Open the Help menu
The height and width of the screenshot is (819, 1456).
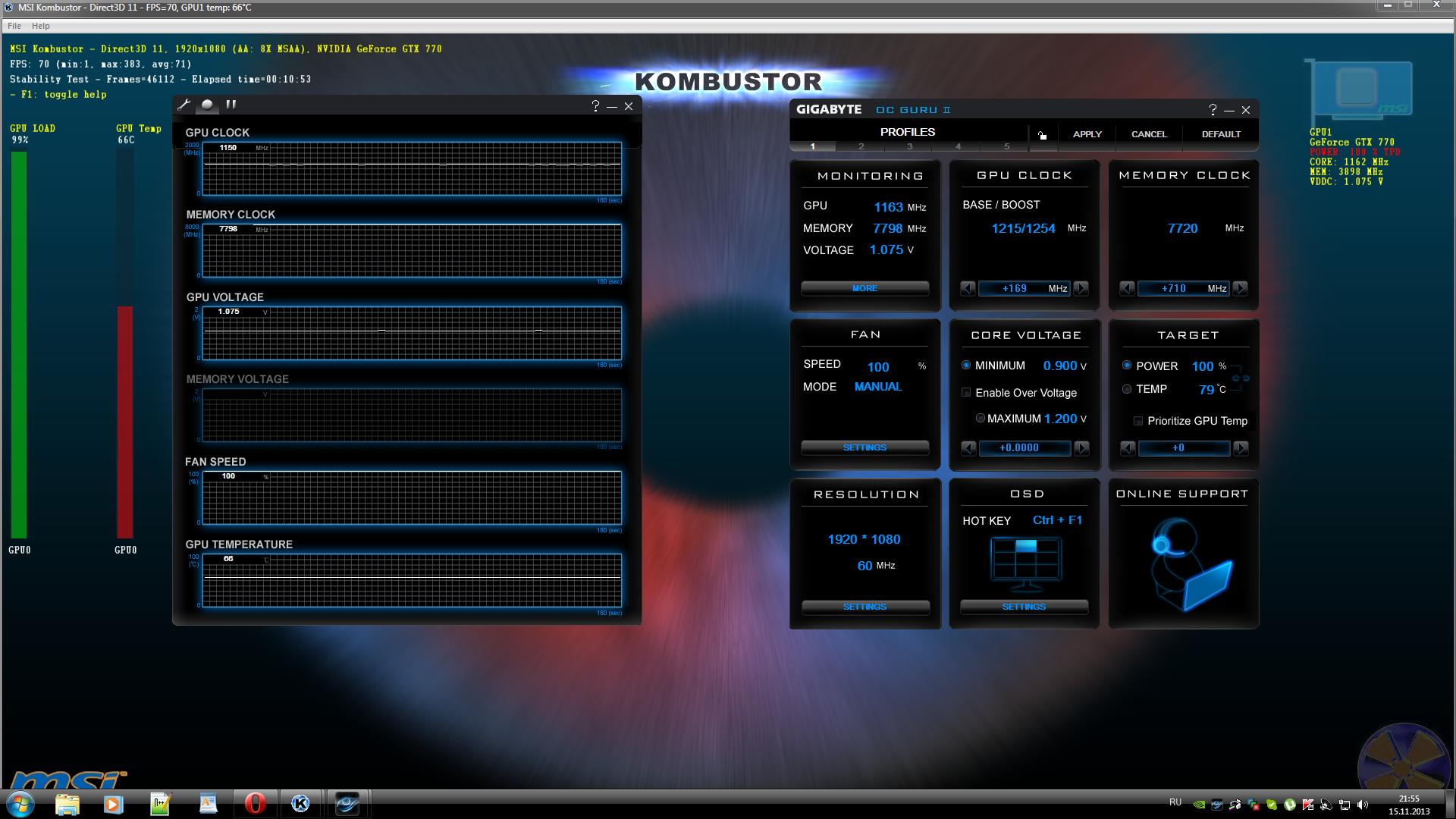(40, 26)
